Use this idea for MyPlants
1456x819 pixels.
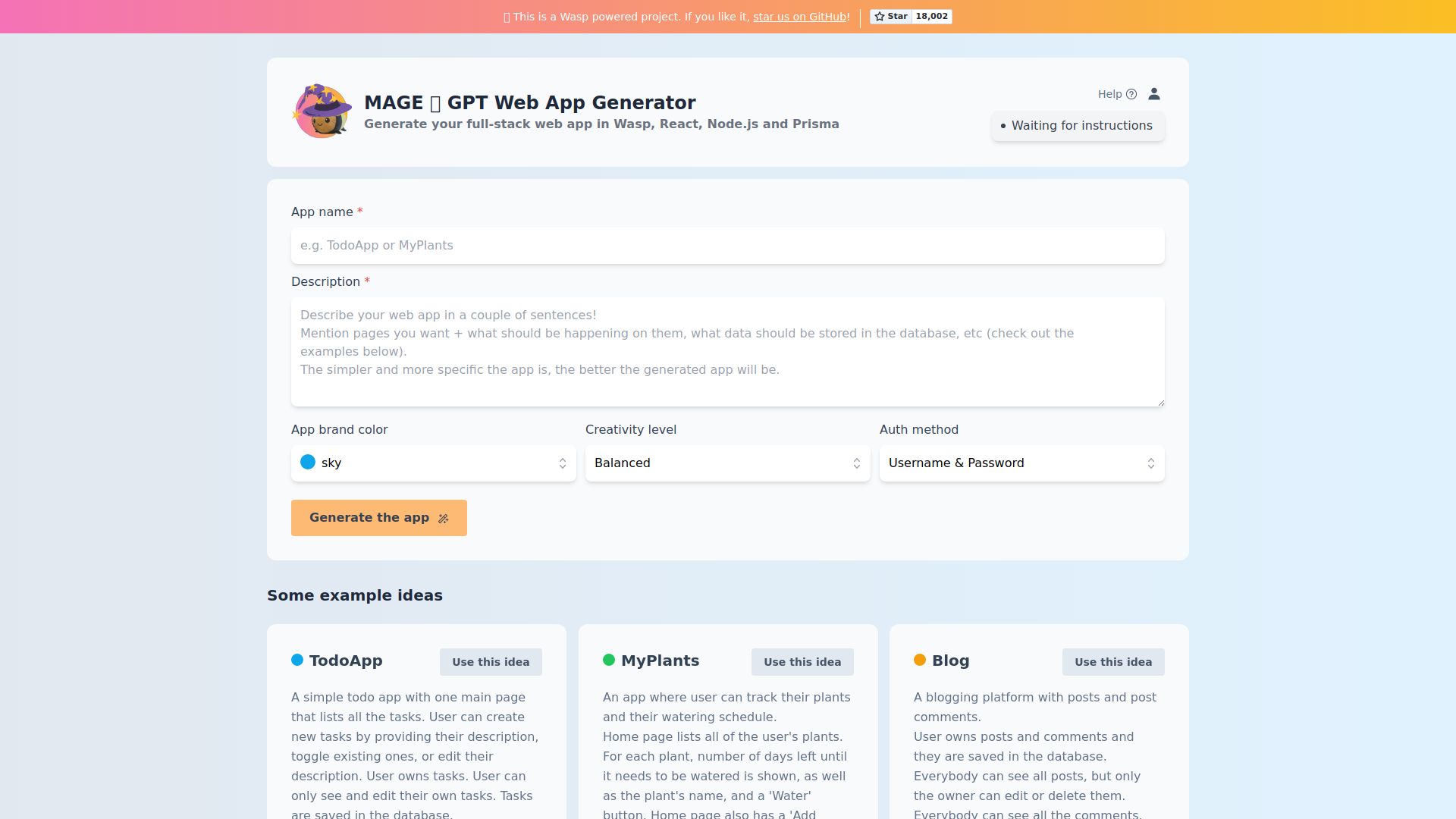(x=802, y=662)
